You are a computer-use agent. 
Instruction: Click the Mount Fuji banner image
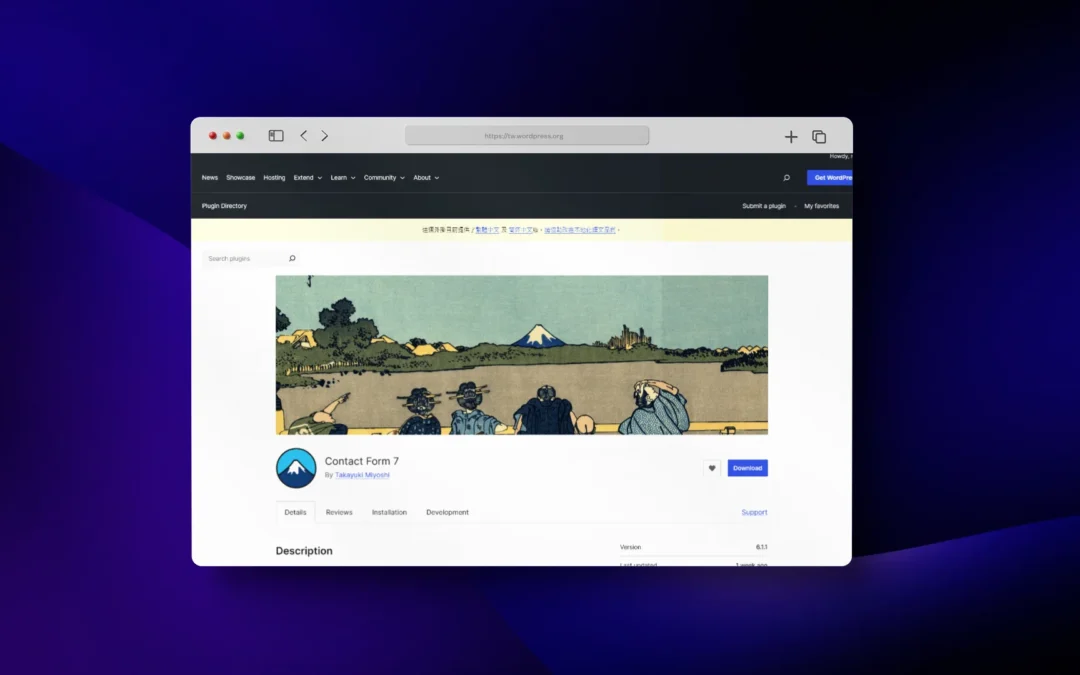tap(521, 355)
